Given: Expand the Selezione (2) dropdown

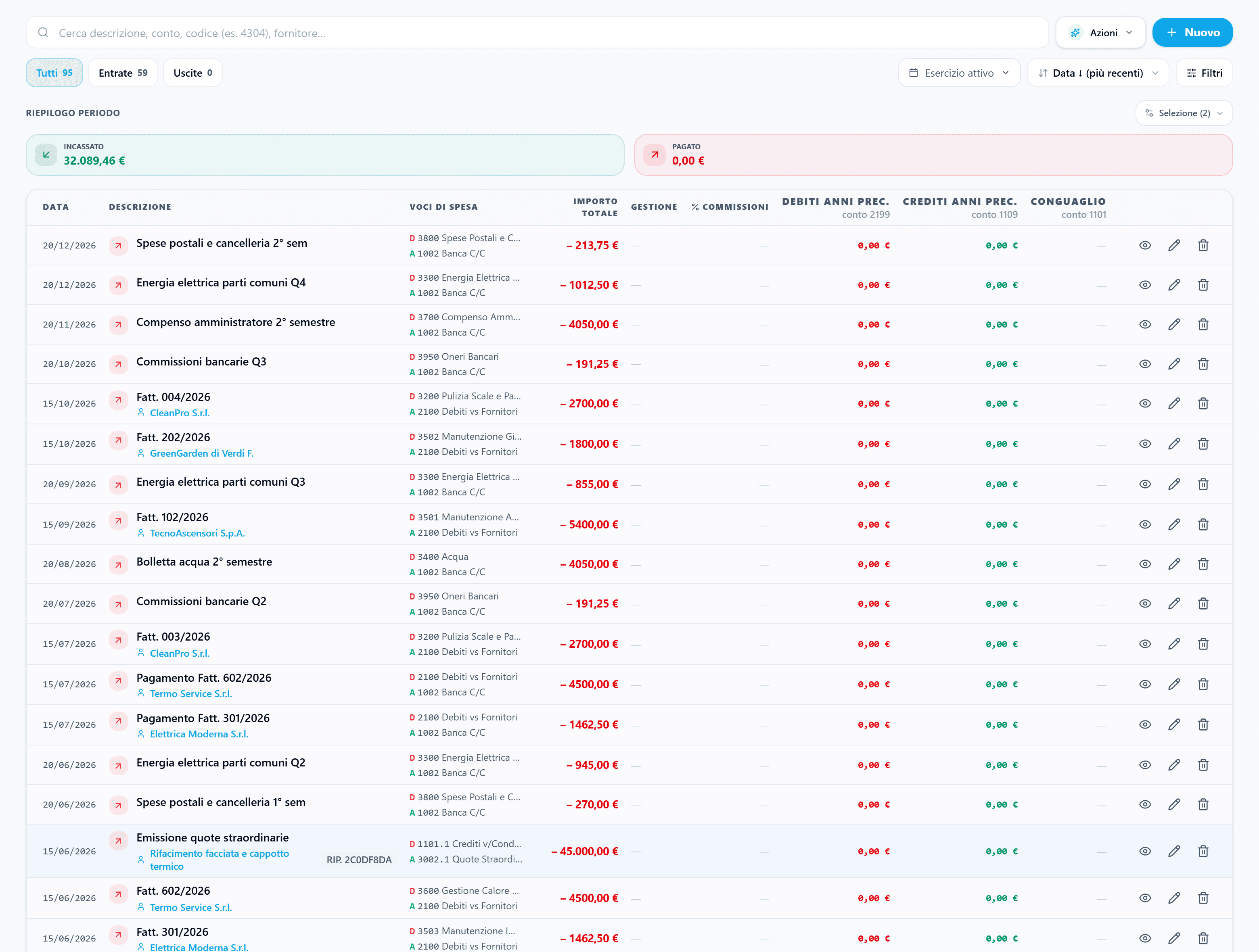Looking at the screenshot, I should (1184, 113).
